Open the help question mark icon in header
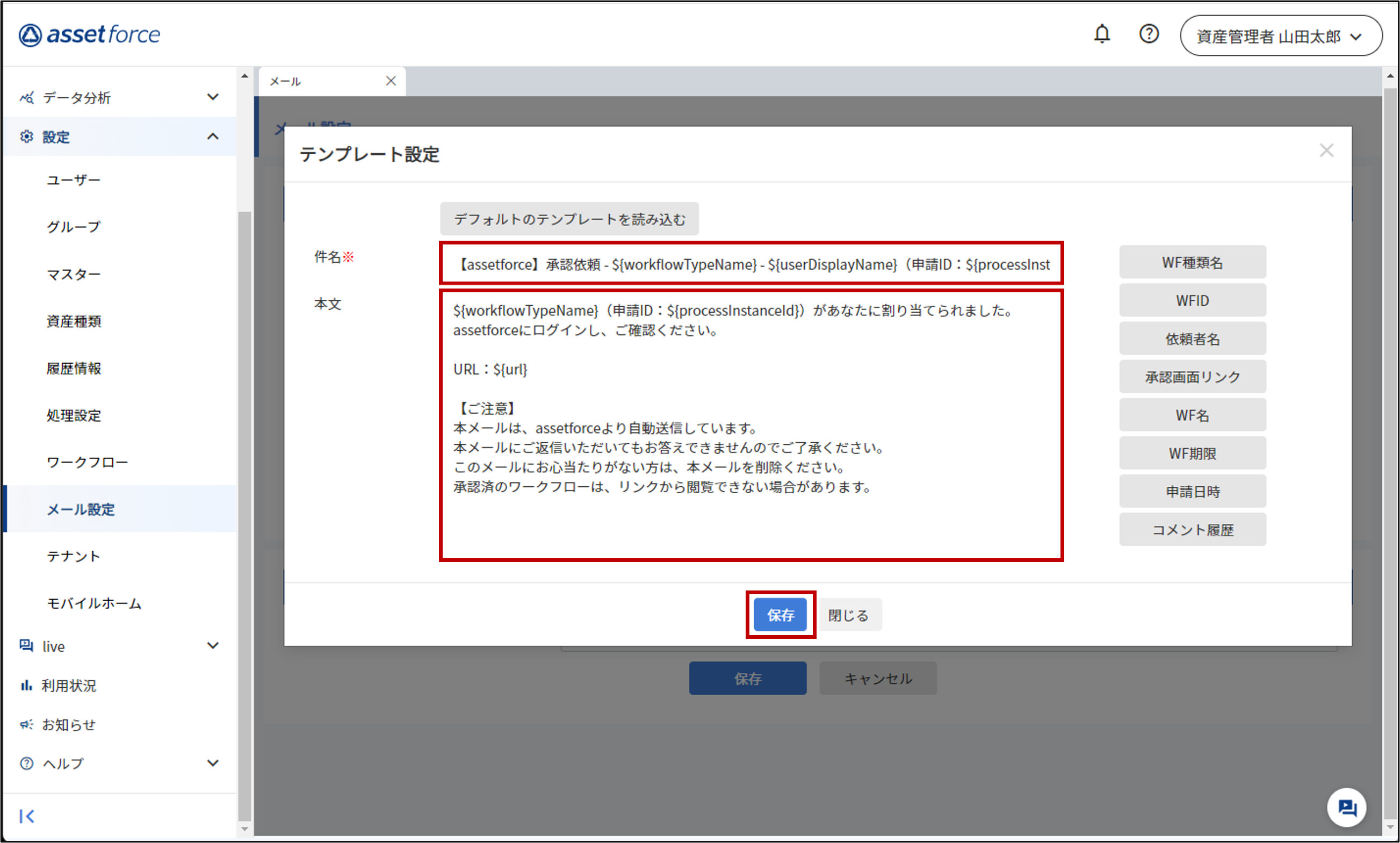This screenshot has height=843, width=1400. (1149, 34)
